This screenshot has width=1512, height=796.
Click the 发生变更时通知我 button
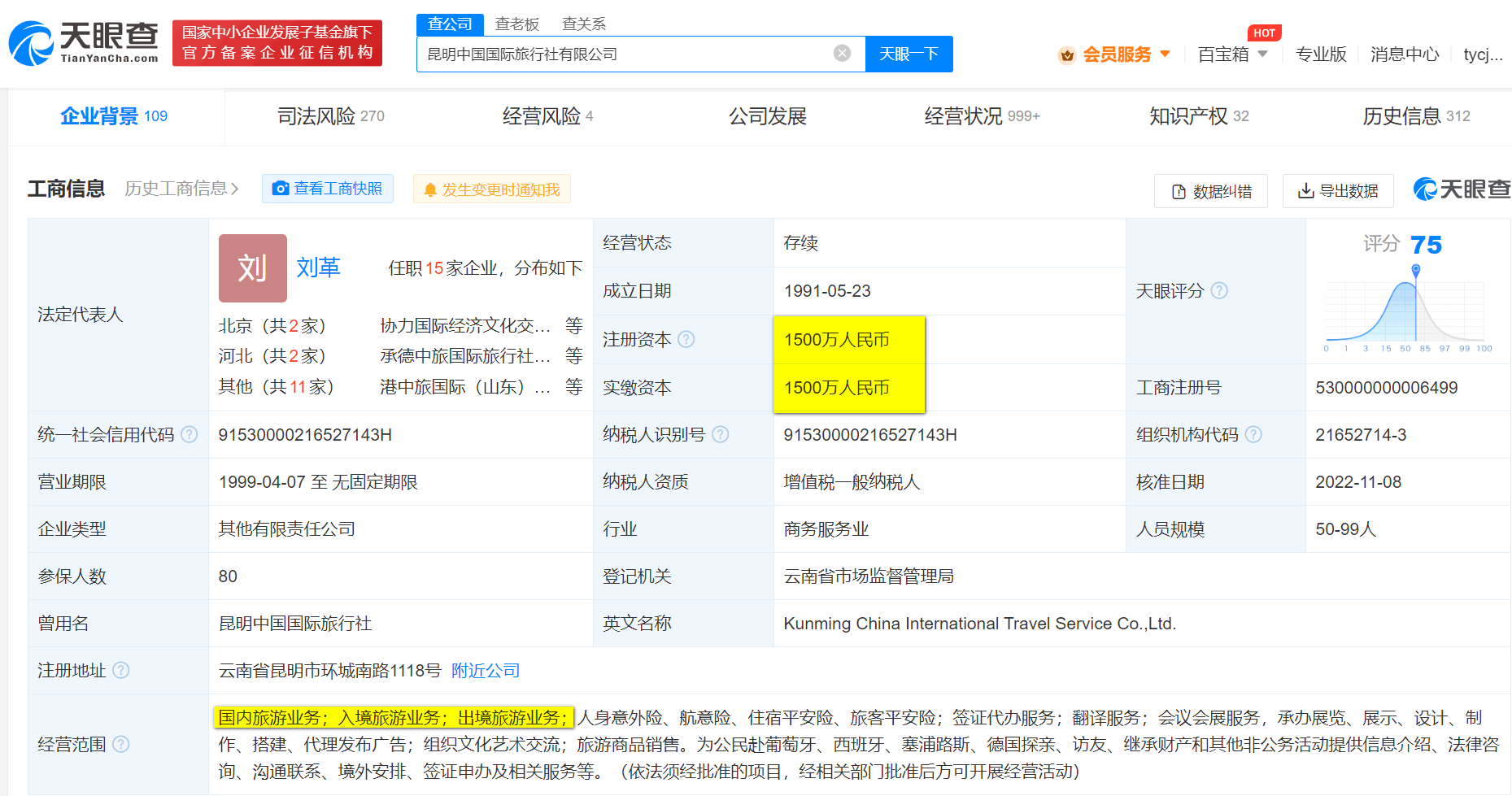(492, 189)
